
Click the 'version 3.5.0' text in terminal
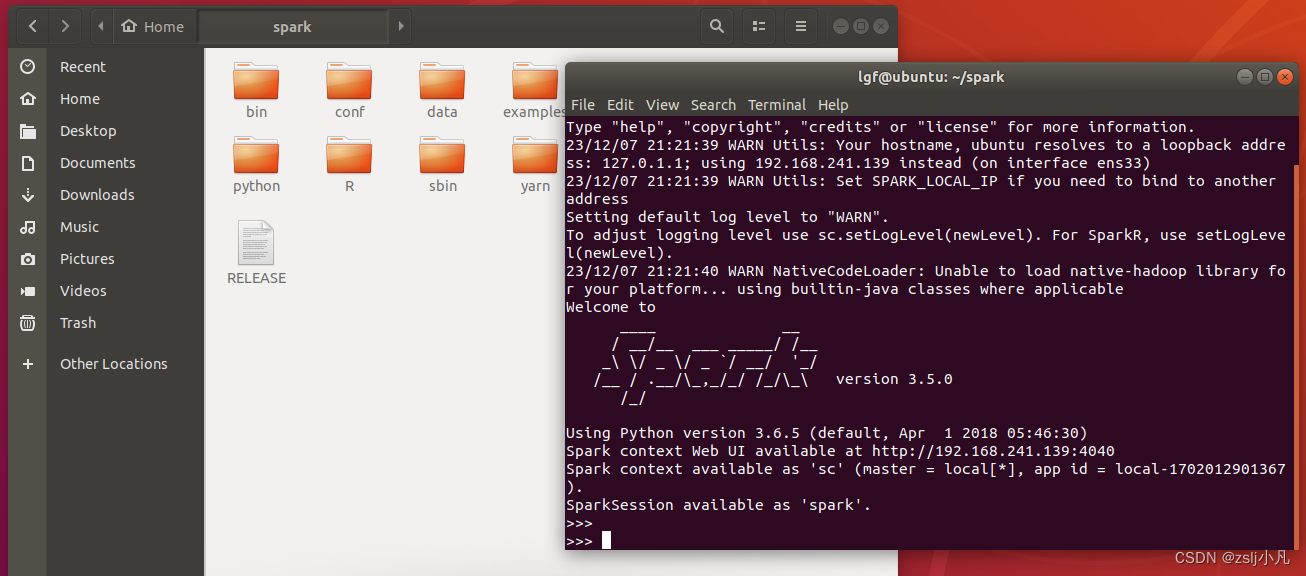894,379
